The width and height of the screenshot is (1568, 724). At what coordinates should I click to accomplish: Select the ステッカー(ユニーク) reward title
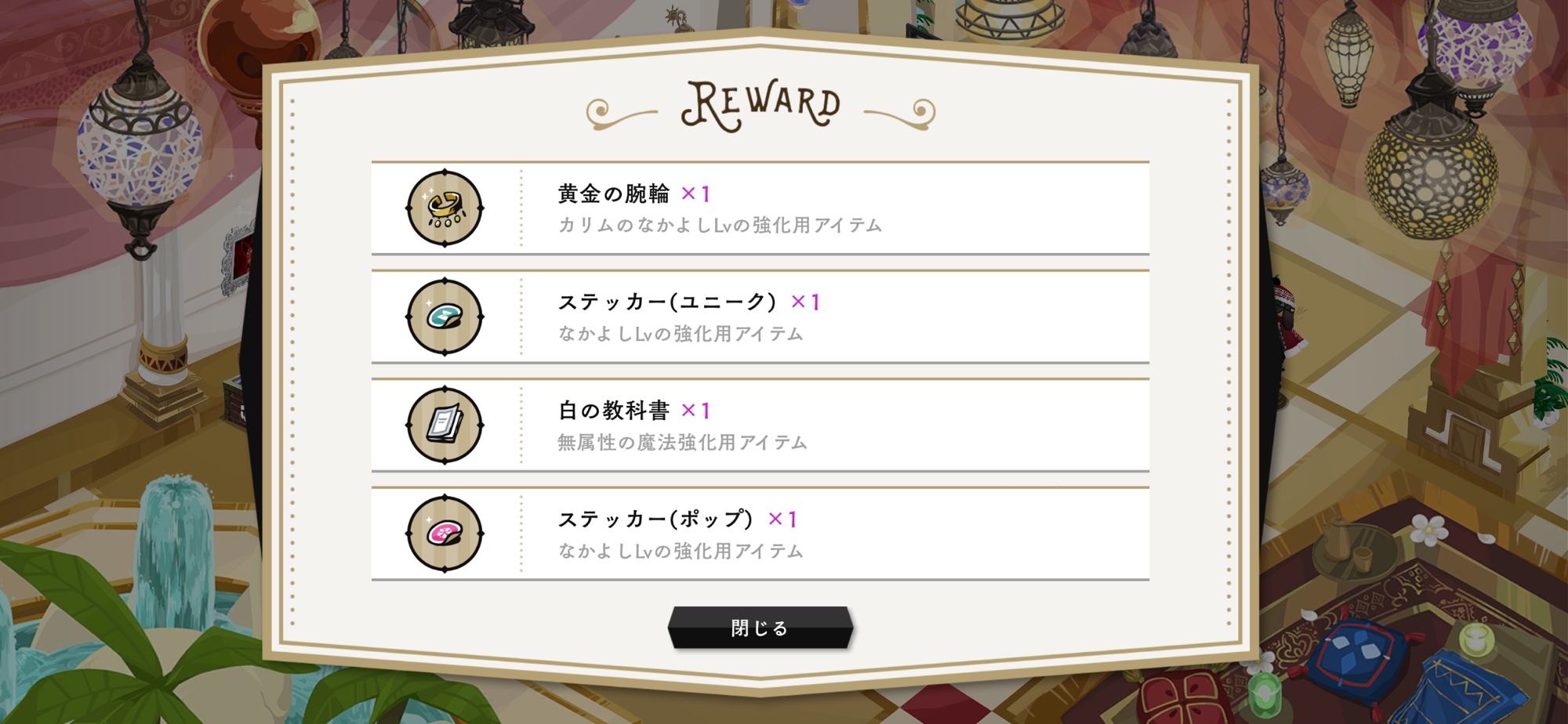(668, 302)
